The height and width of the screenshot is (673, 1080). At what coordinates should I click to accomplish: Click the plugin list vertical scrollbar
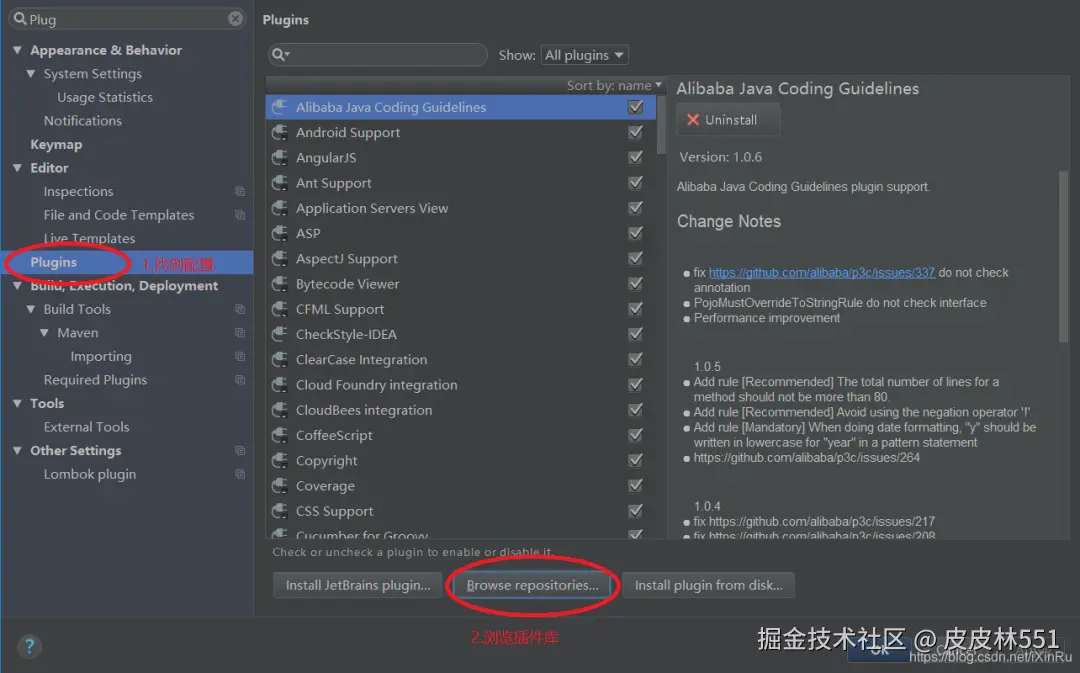pos(661,124)
